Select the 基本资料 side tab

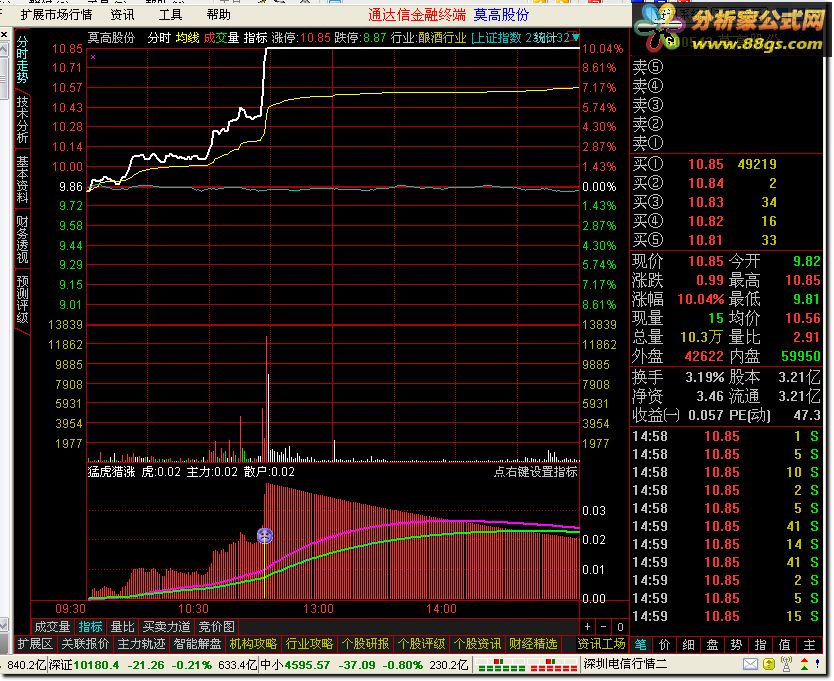pos(22,179)
